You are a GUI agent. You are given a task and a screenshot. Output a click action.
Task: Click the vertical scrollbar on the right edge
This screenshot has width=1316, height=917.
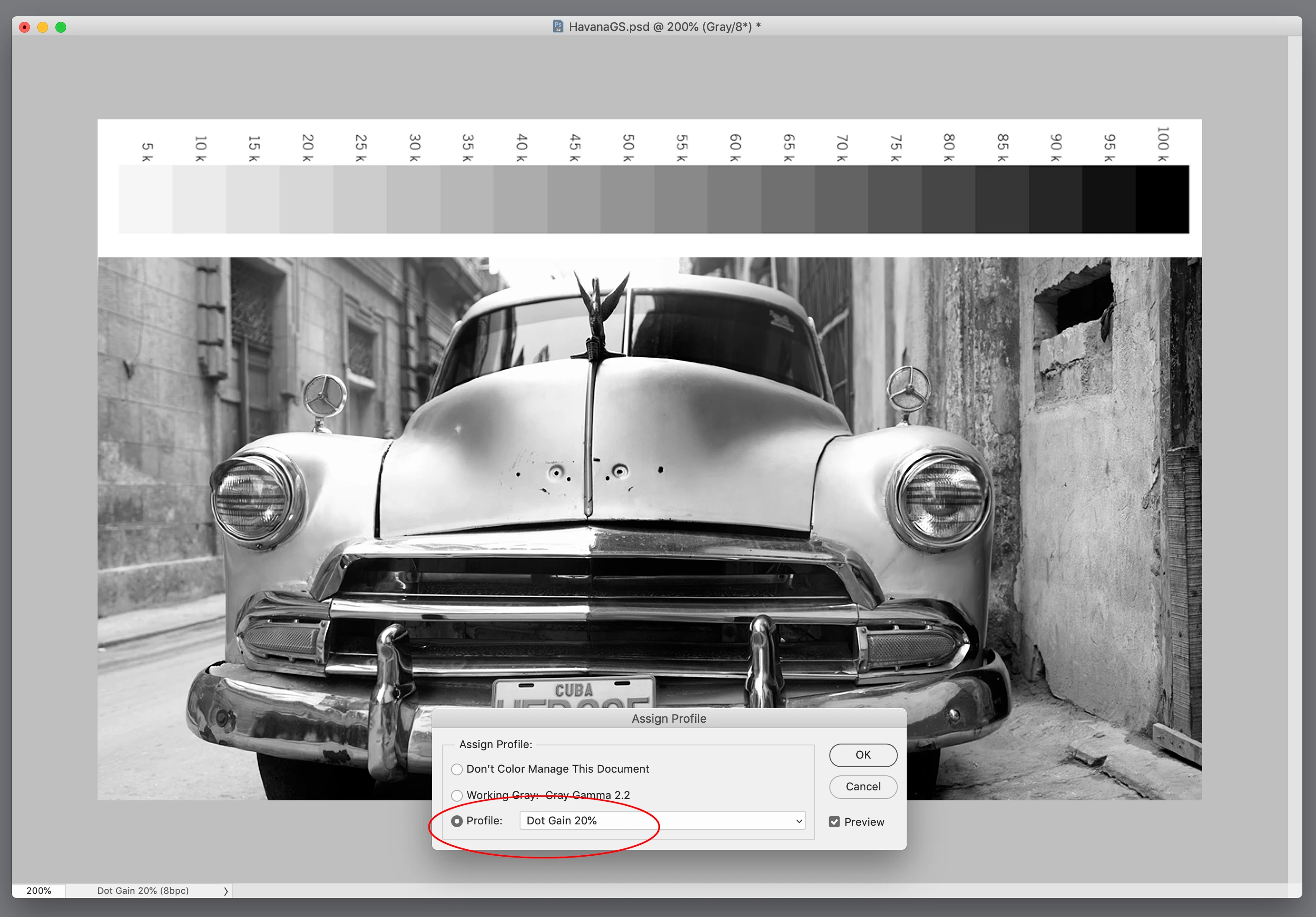point(1294,459)
